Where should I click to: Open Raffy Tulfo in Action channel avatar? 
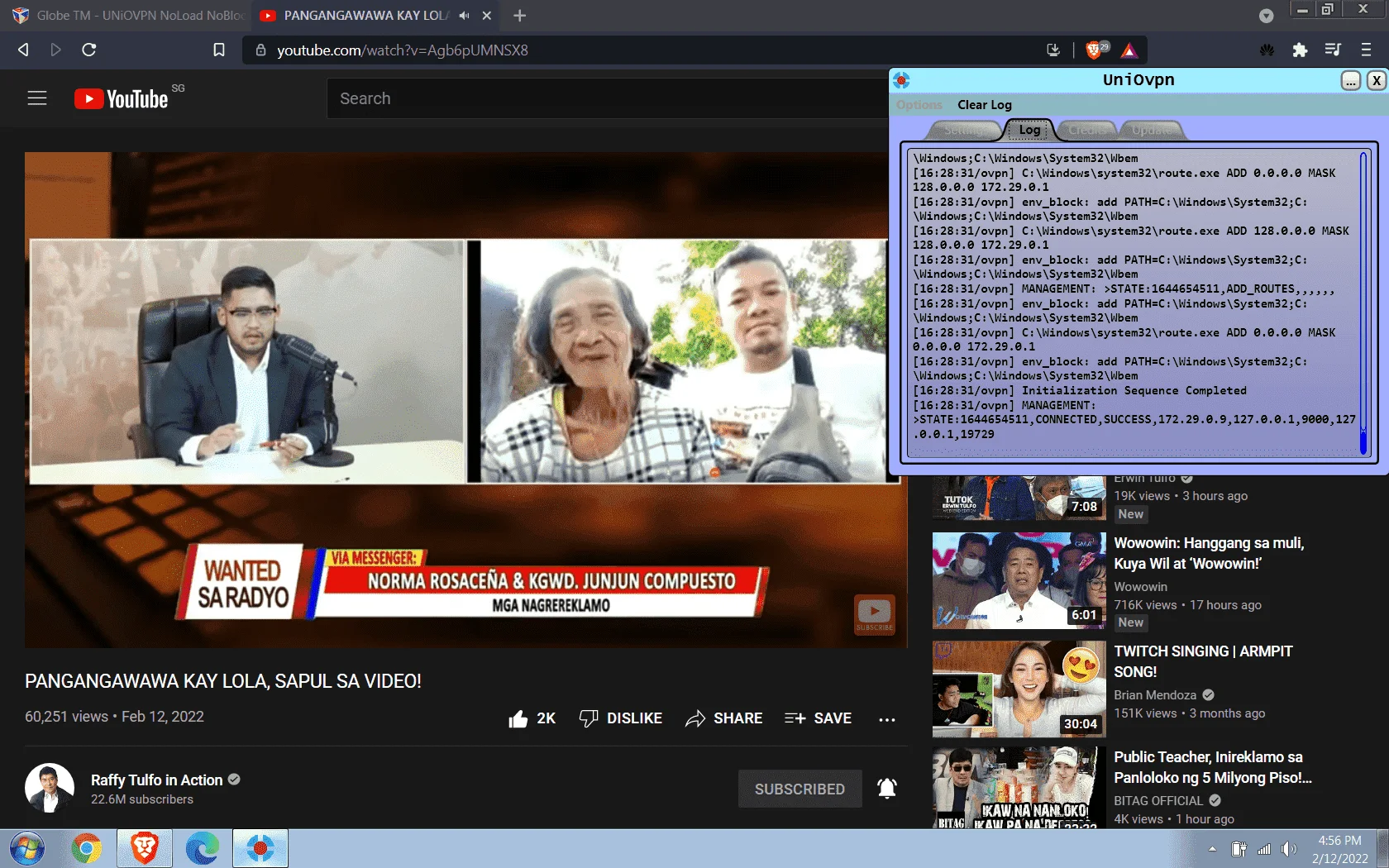click(50, 788)
